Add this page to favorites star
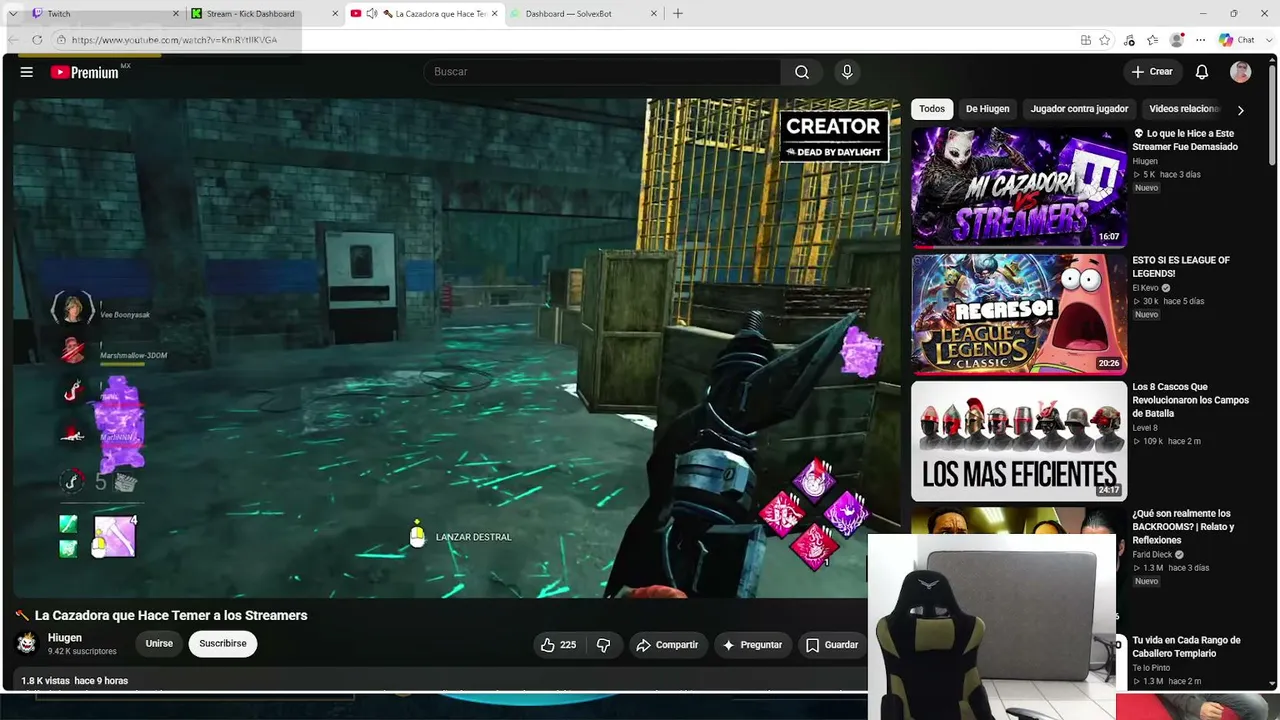Image resolution: width=1280 pixels, height=720 pixels. (x=1105, y=40)
